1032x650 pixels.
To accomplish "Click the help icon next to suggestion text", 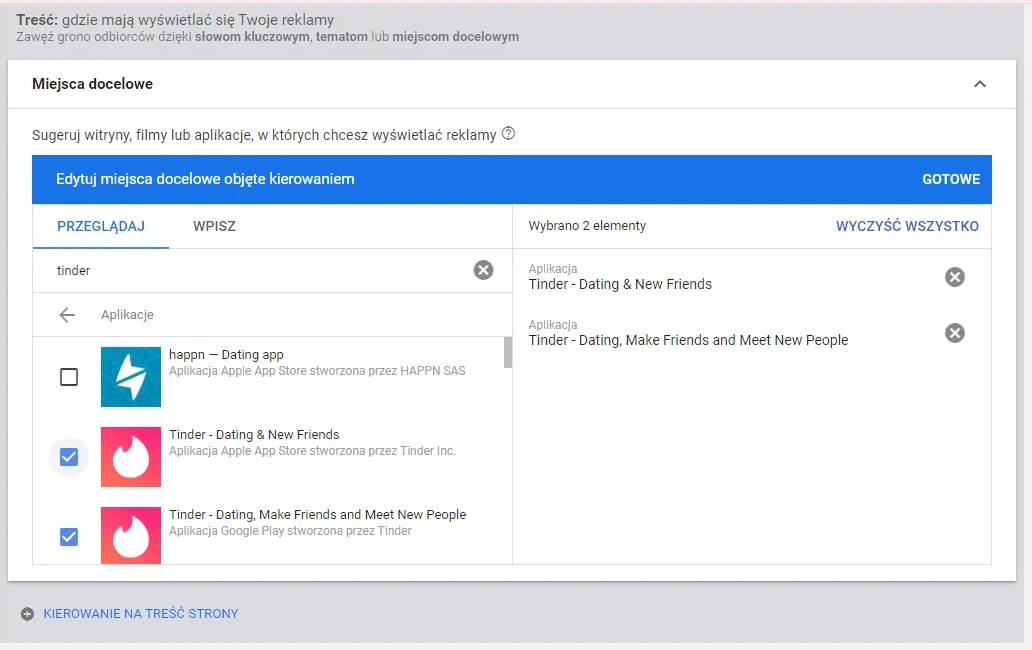I will point(508,134).
